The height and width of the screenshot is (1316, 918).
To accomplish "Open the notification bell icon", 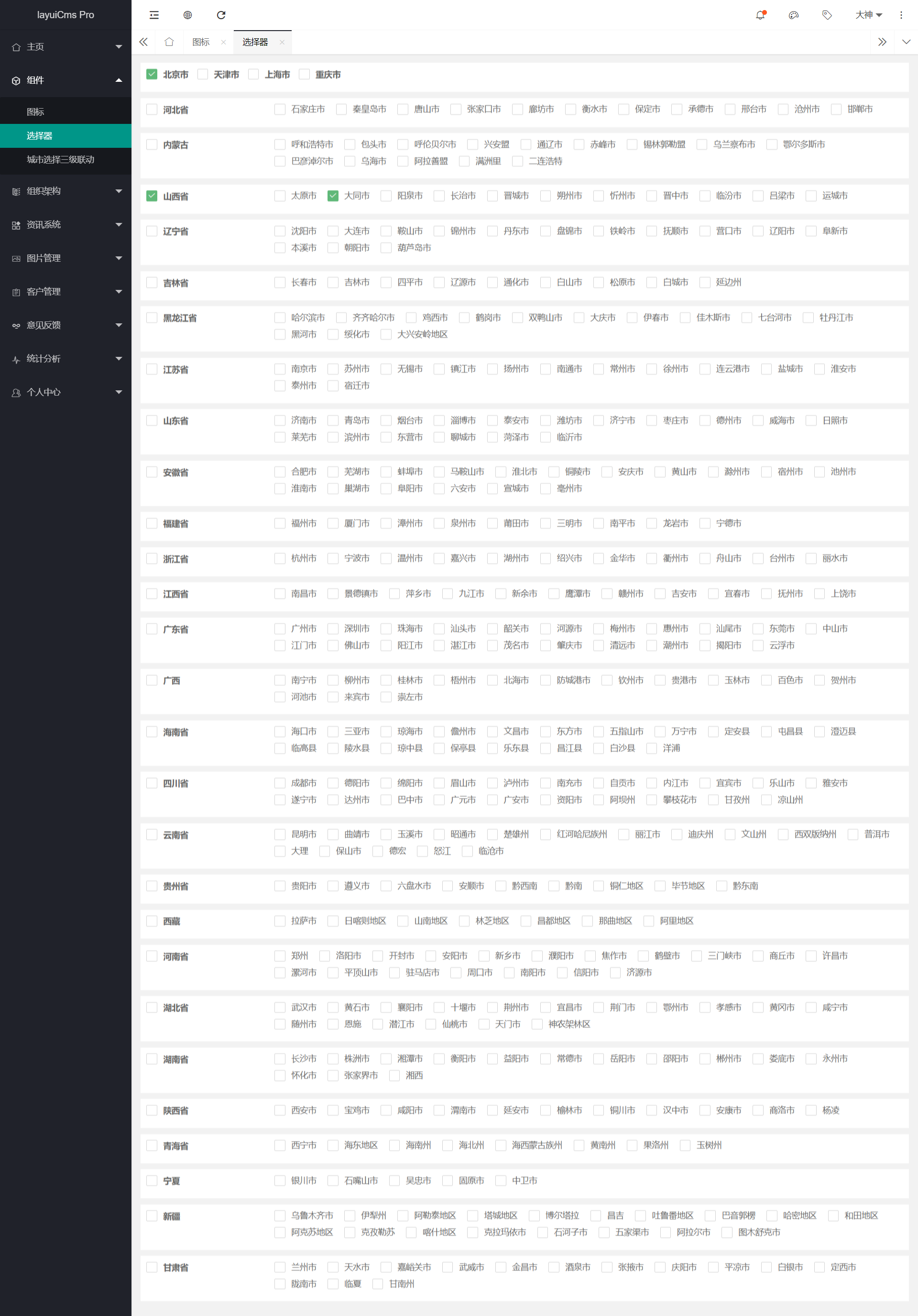I will coord(760,15).
